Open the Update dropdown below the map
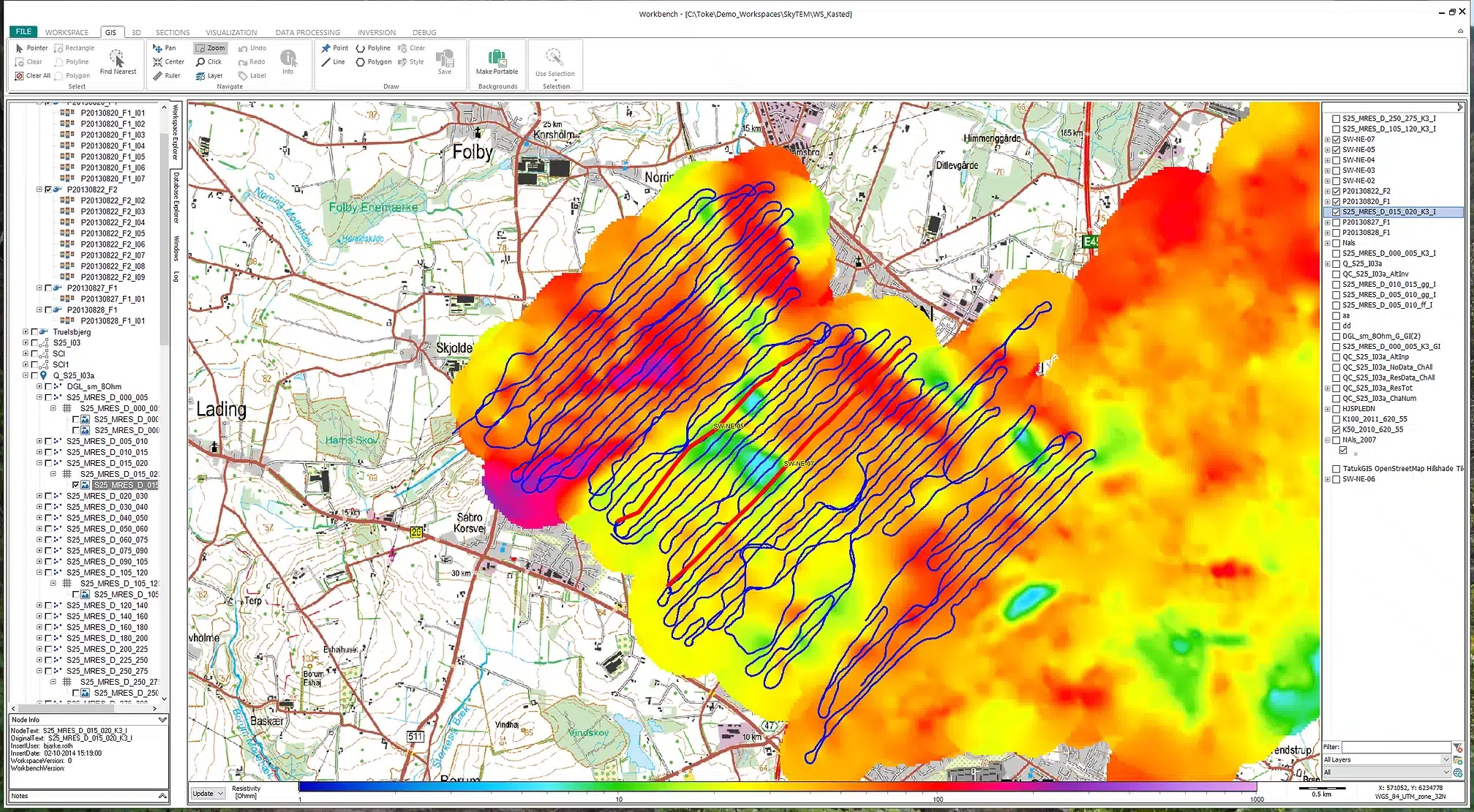Viewport: 1474px width, 812px height. coord(208,793)
